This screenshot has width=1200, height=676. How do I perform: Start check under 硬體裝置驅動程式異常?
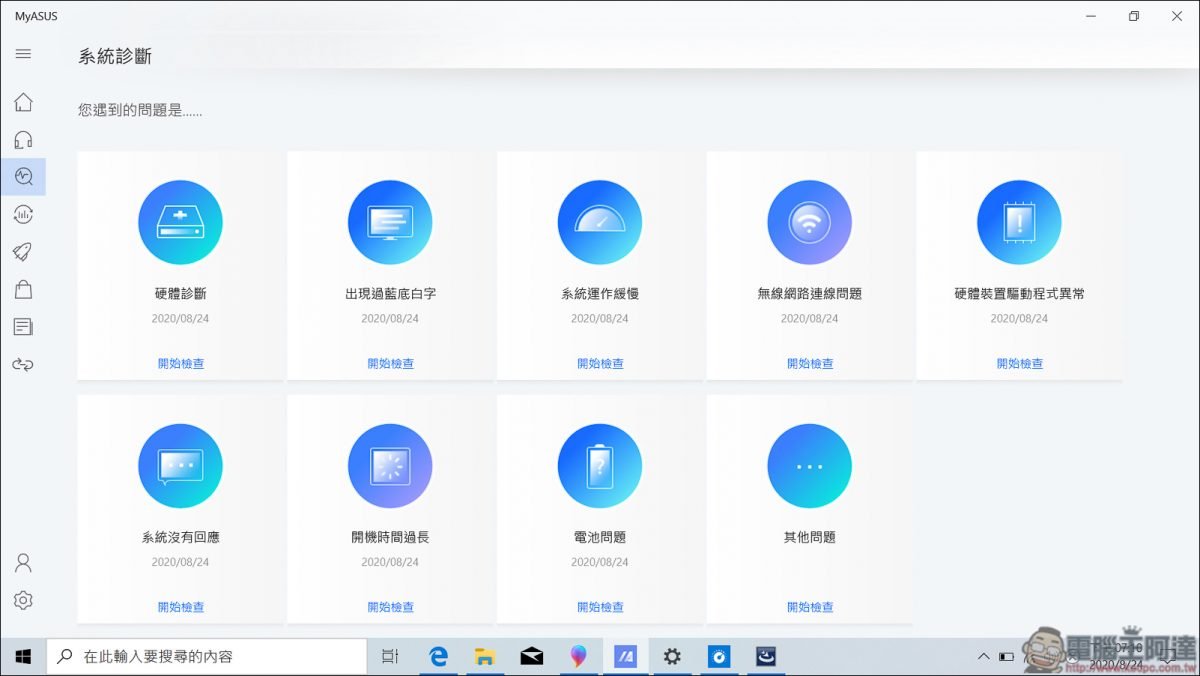click(1019, 364)
